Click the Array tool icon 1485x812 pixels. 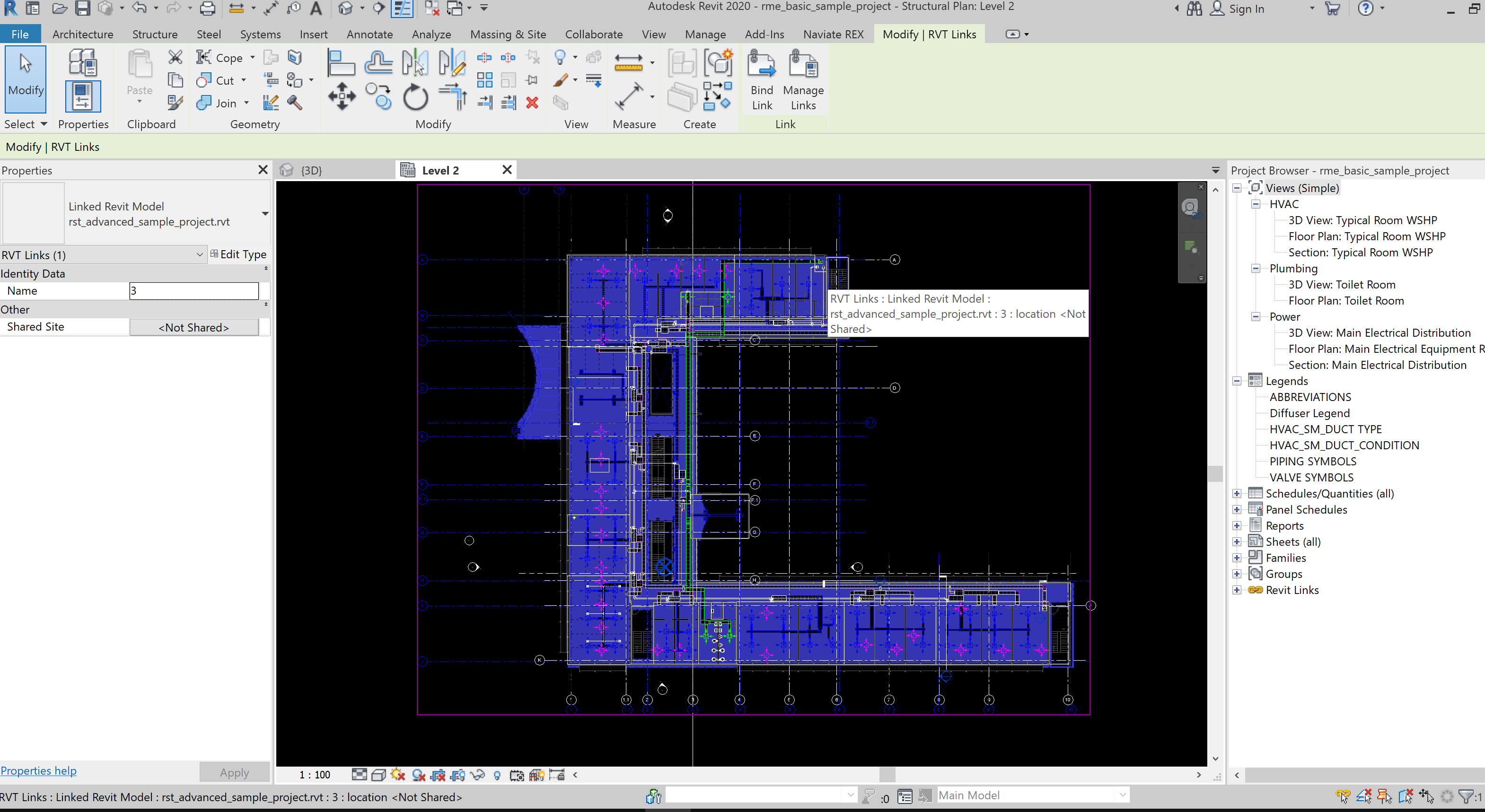[485, 80]
